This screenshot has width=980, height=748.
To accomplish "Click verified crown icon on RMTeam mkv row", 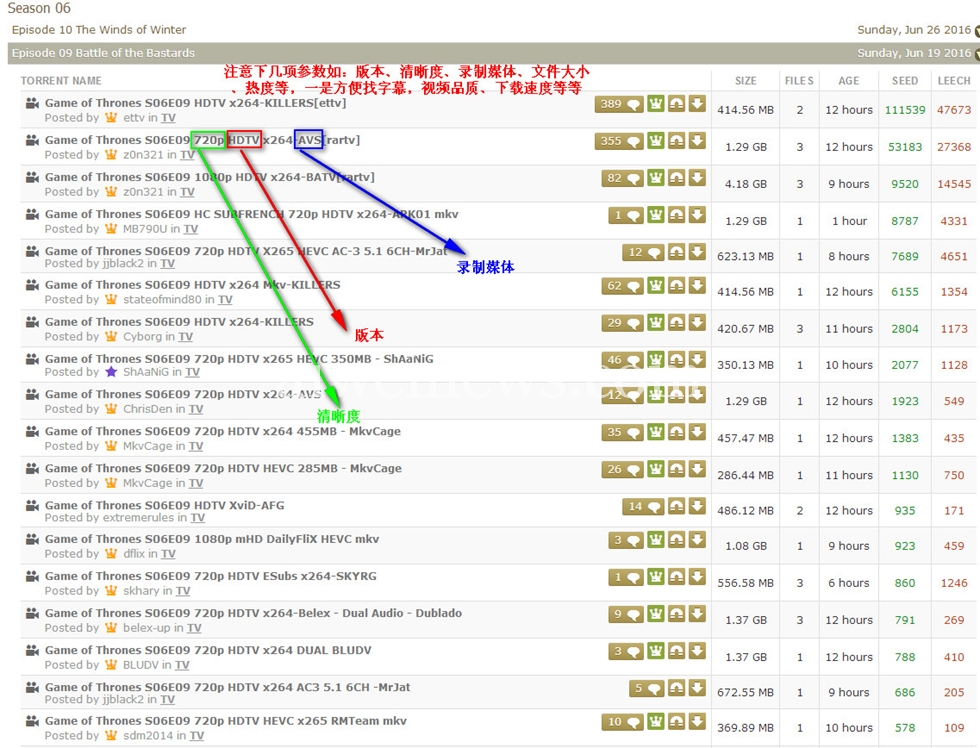I will coord(656,722).
